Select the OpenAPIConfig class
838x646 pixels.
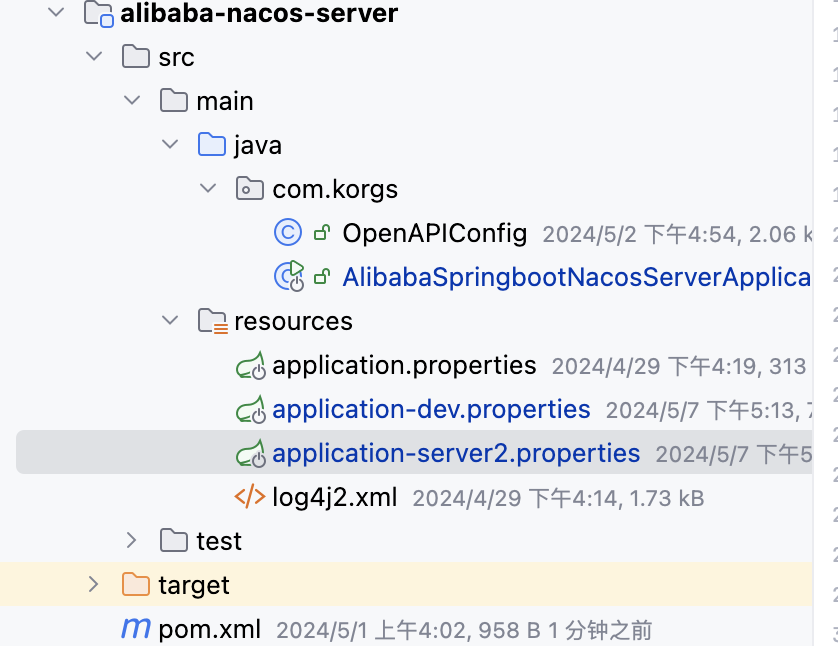[434, 232]
